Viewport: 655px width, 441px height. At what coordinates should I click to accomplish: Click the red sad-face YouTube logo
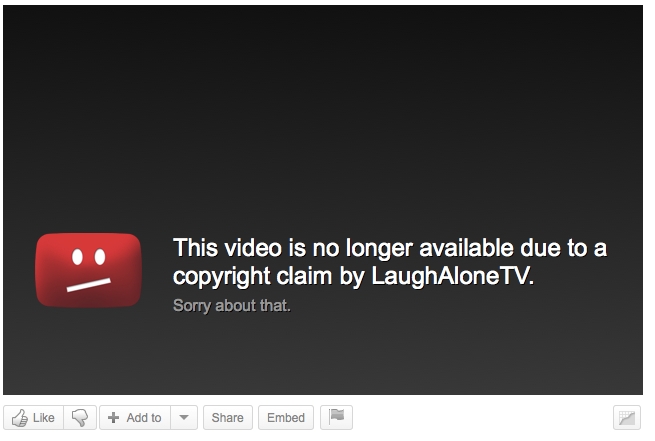[x=89, y=270]
